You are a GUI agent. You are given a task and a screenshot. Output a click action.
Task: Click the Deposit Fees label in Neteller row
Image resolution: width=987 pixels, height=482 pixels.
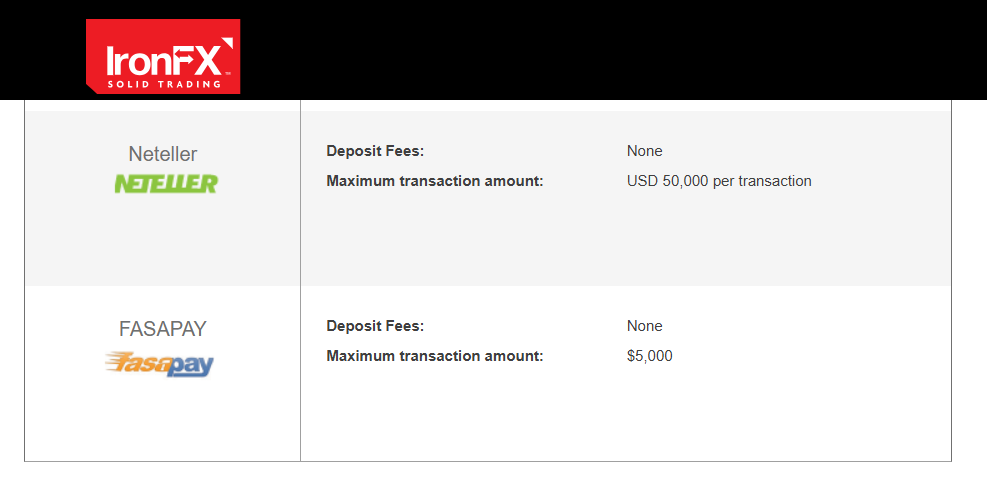375,151
